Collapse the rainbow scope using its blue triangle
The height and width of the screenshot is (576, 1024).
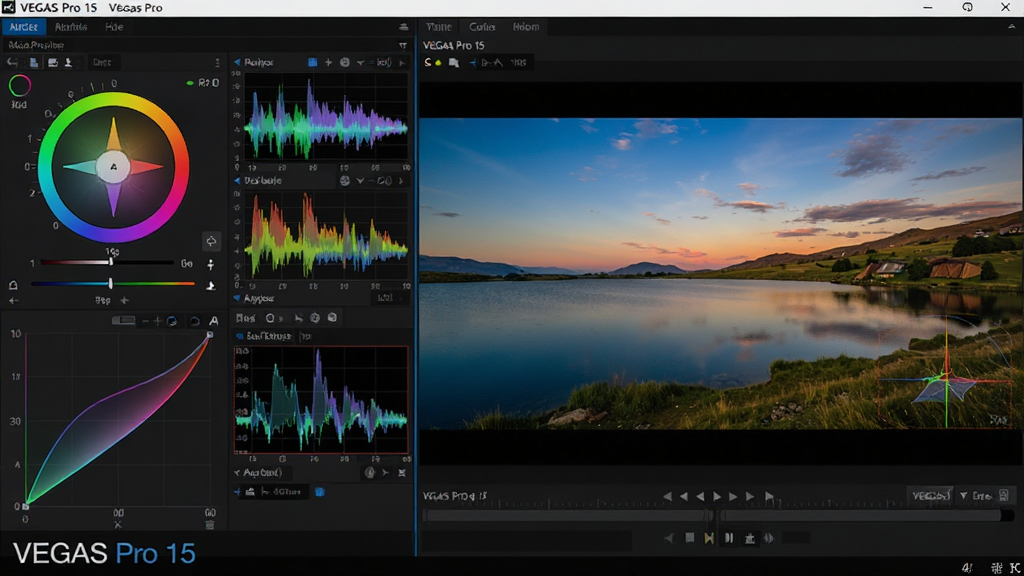[x=237, y=180]
